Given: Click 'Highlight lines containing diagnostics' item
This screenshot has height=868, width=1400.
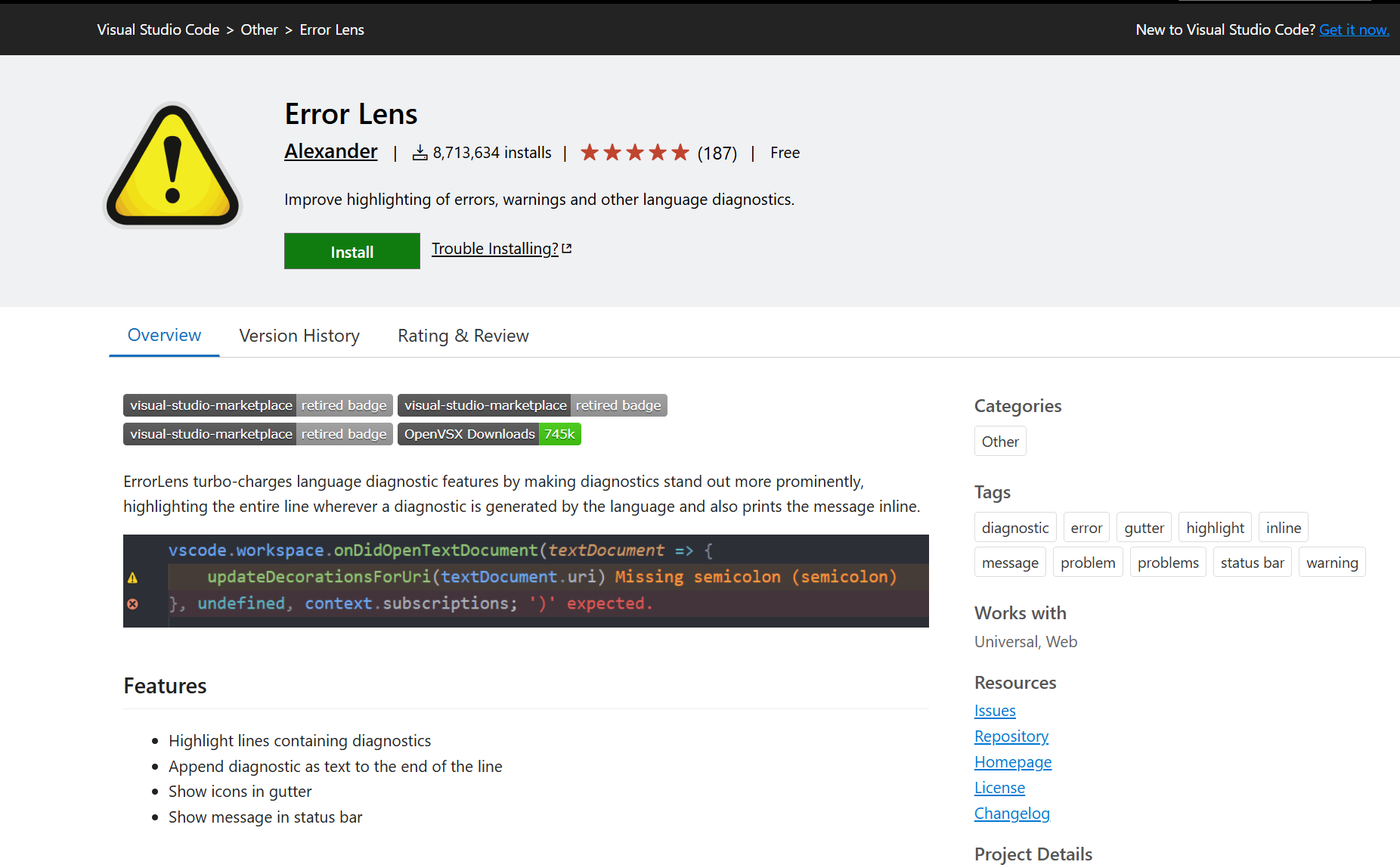Looking at the screenshot, I should (x=299, y=741).
